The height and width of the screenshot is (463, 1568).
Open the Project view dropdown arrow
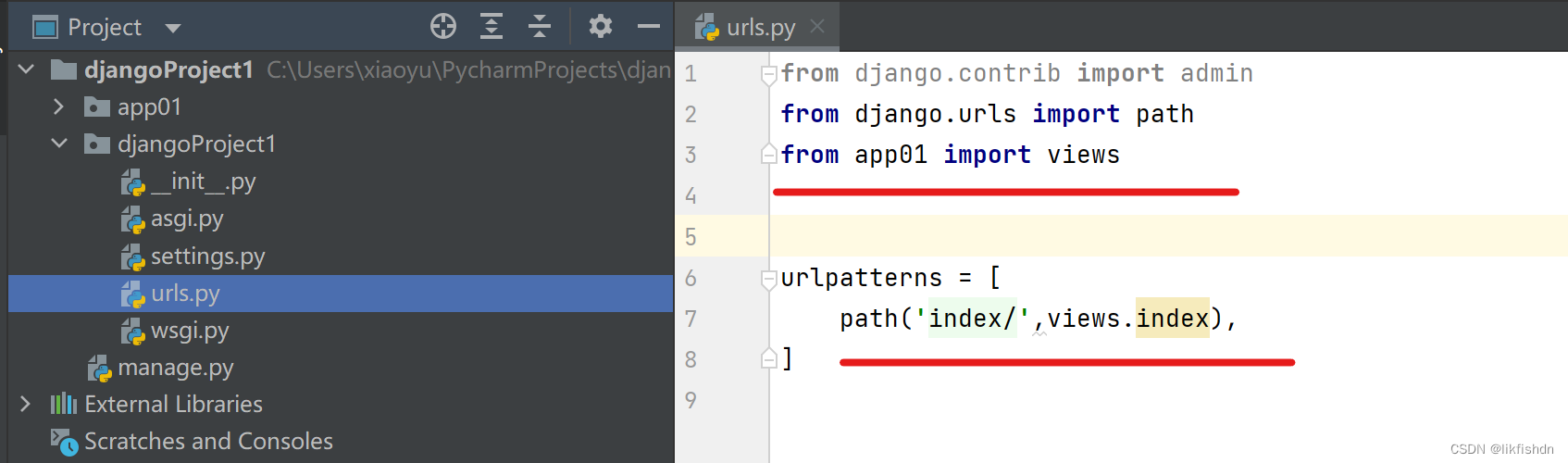[173, 29]
